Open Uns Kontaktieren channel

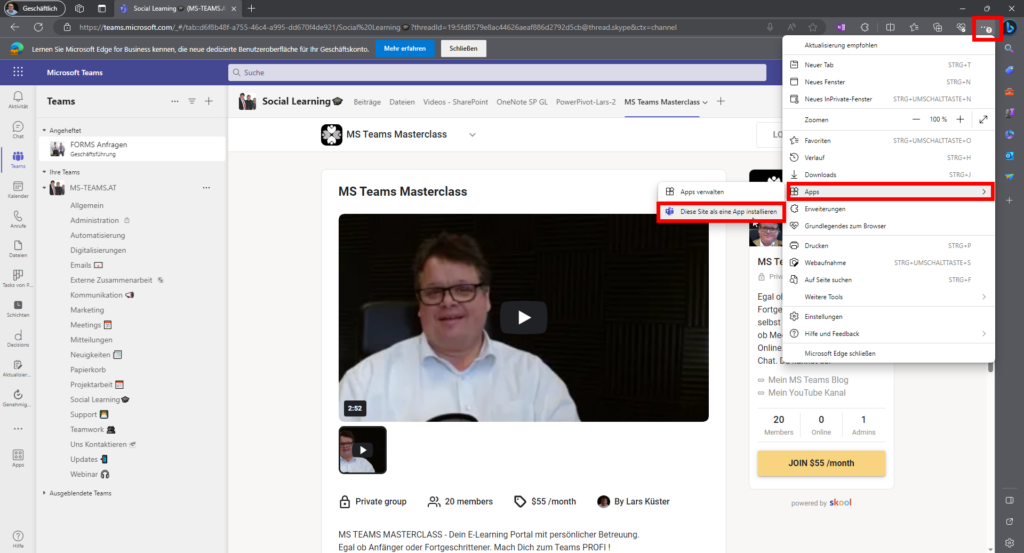click(103, 444)
